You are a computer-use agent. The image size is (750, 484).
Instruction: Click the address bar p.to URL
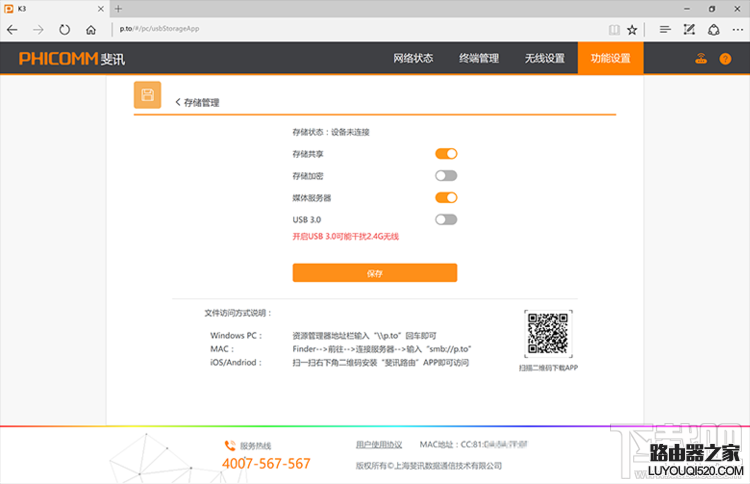point(159,29)
